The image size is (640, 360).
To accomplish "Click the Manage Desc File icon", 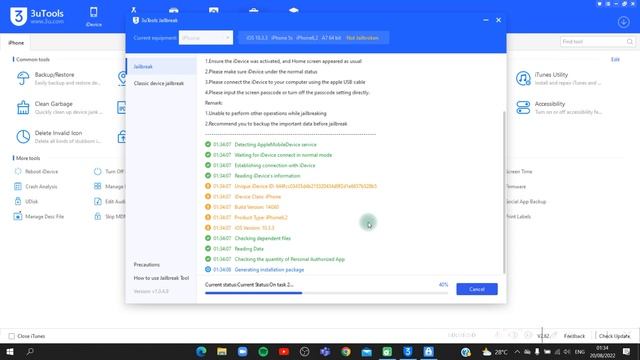I will (18, 216).
